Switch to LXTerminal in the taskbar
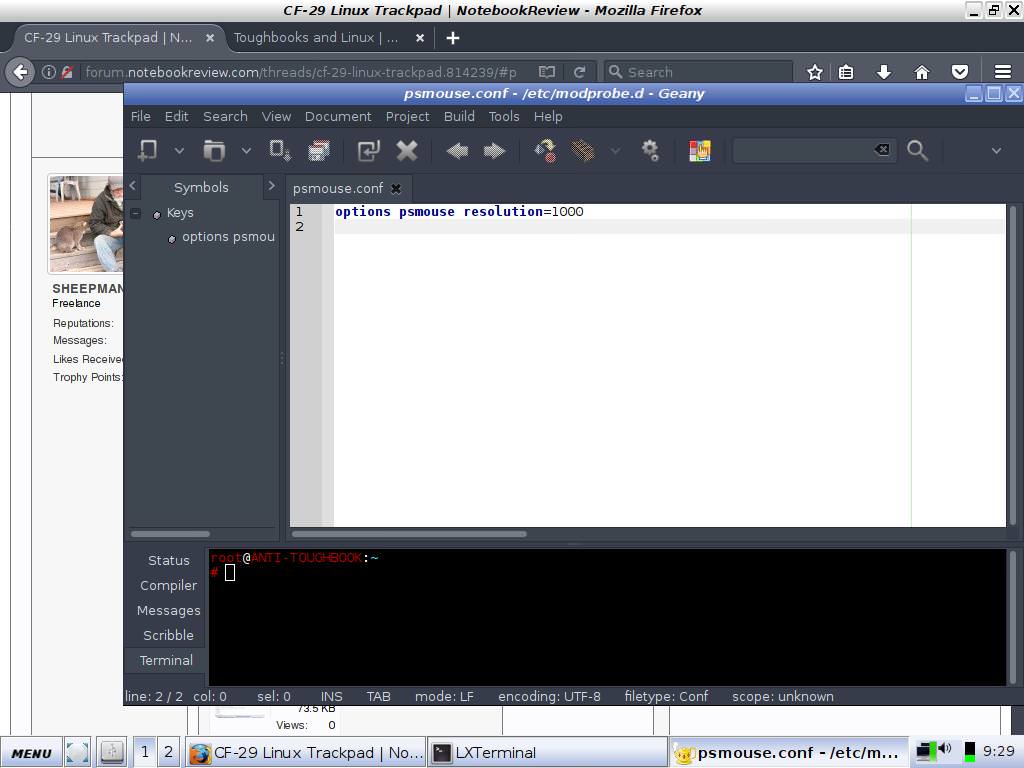The width and height of the screenshot is (1024, 768). [x=547, y=753]
